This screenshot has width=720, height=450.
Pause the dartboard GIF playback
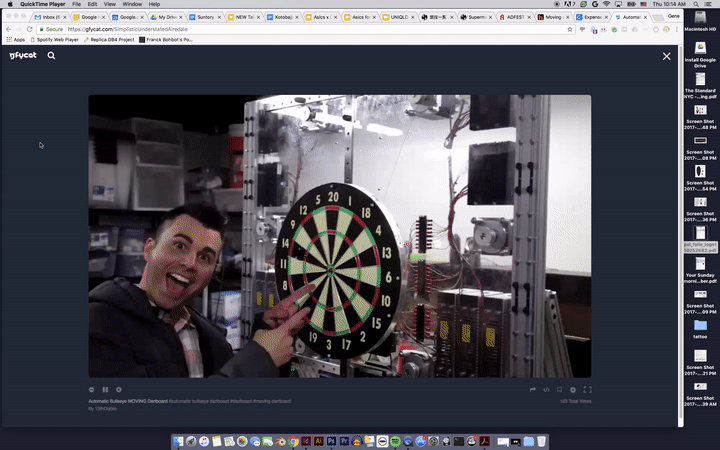[x=105, y=390]
